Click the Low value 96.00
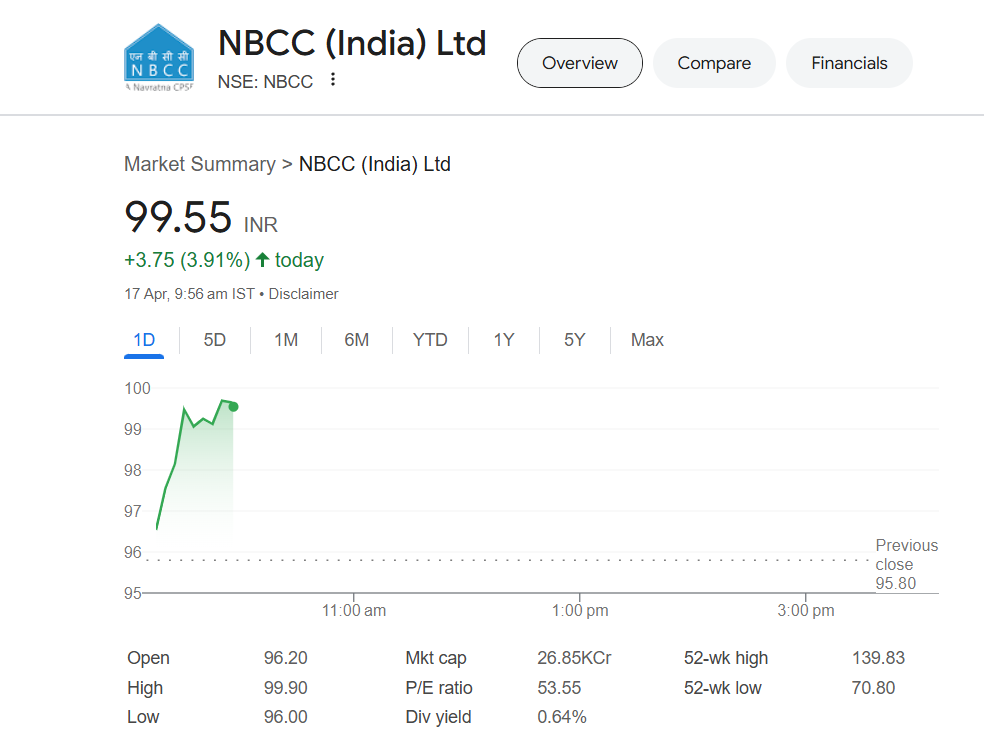 click(x=286, y=716)
